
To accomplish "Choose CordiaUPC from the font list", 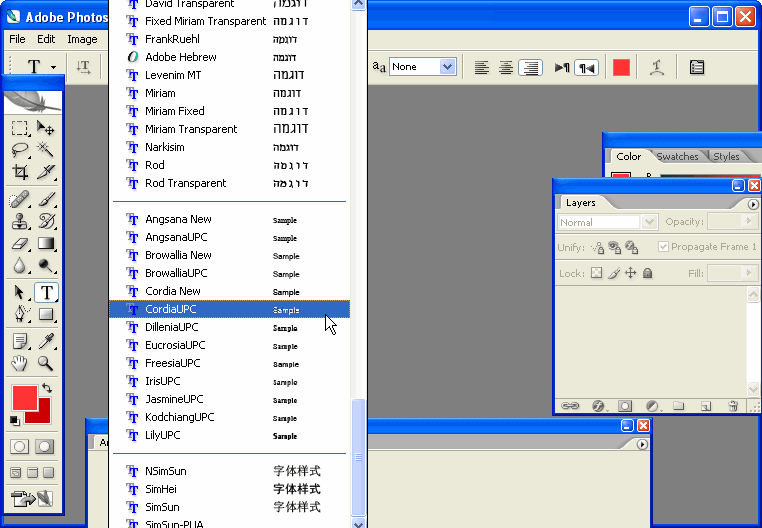I will point(229,309).
